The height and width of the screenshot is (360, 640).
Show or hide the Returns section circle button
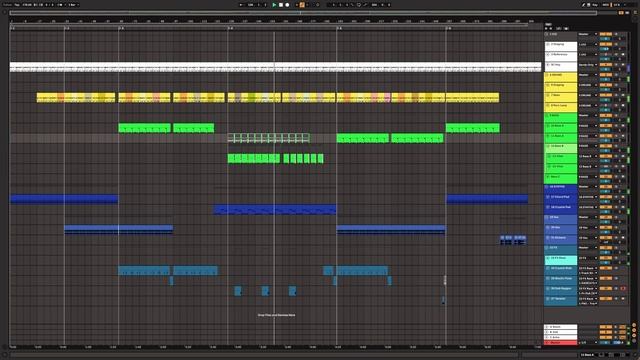pyautogui.click(x=634, y=331)
